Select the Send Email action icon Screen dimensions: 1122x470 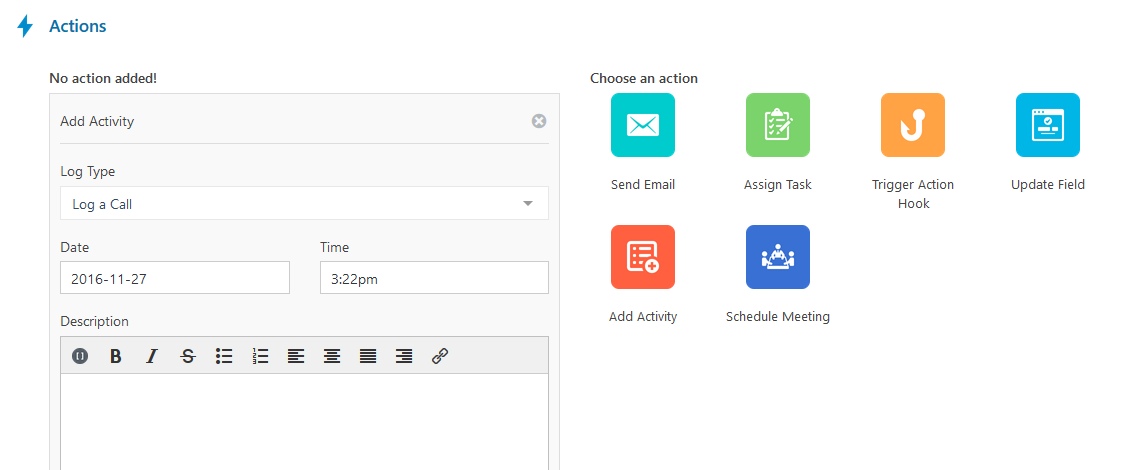pos(643,125)
